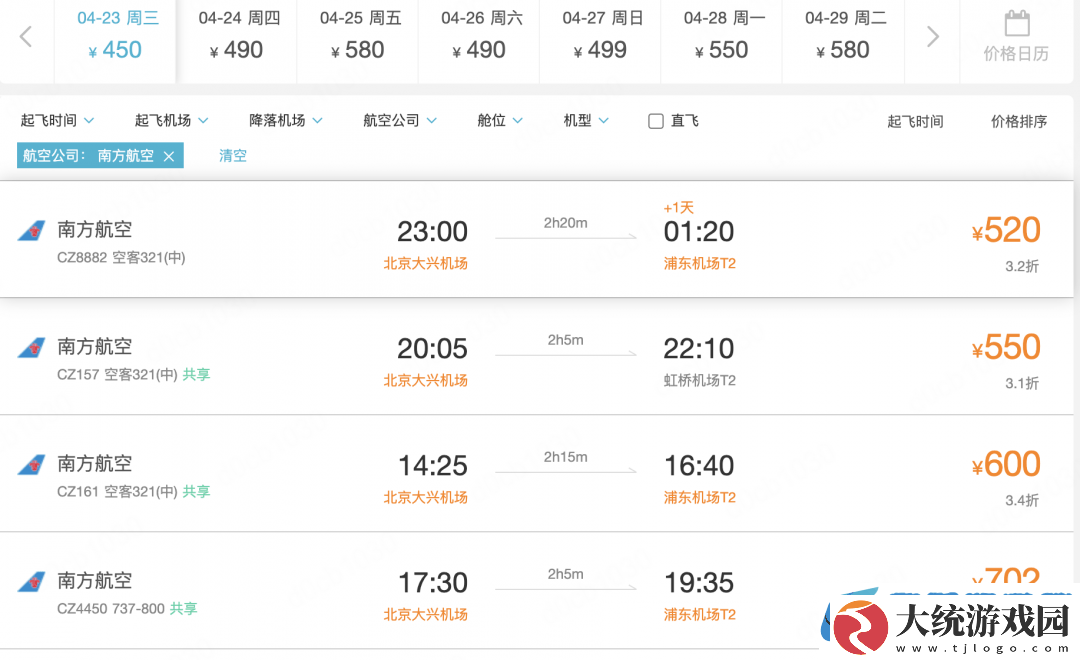Click the airline logo on flight CZ157

[32, 348]
